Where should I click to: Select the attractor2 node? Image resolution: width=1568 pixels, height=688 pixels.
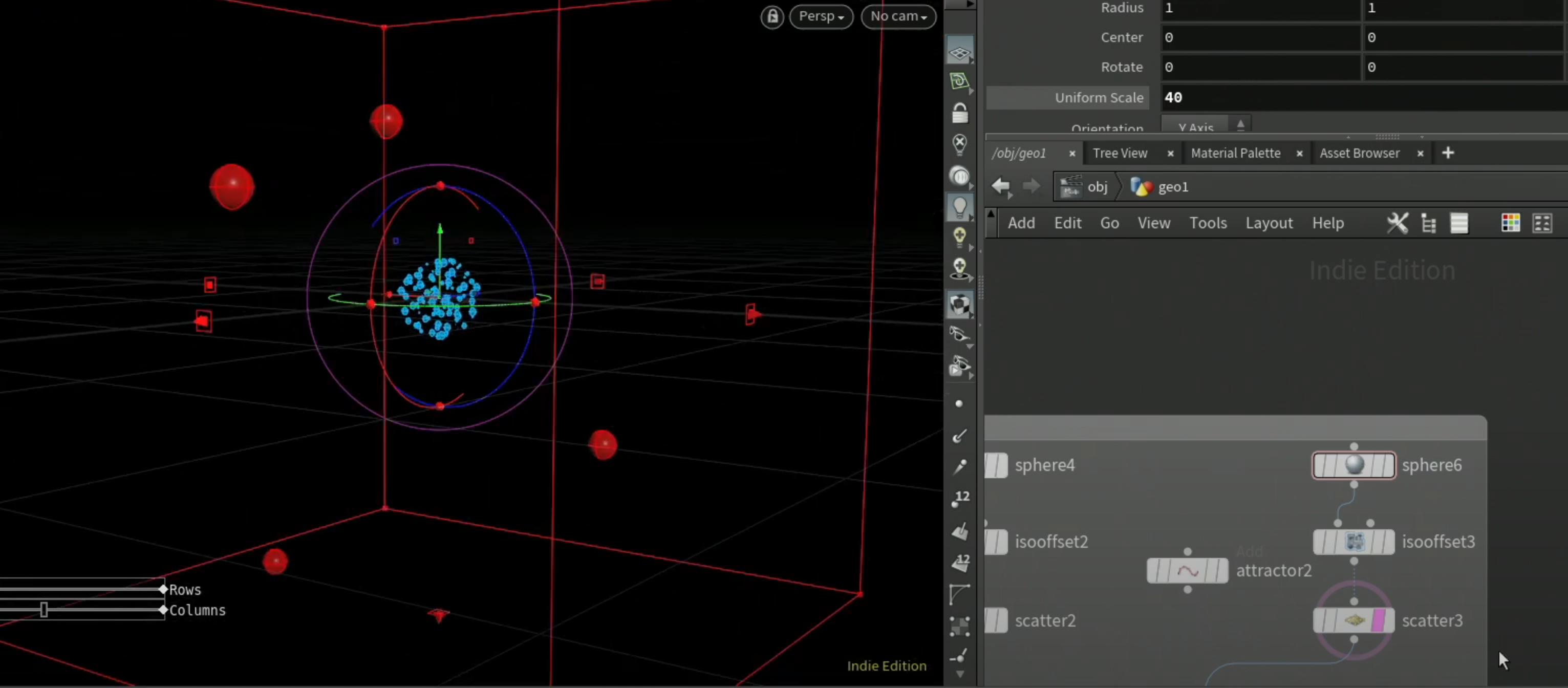pos(1187,571)
